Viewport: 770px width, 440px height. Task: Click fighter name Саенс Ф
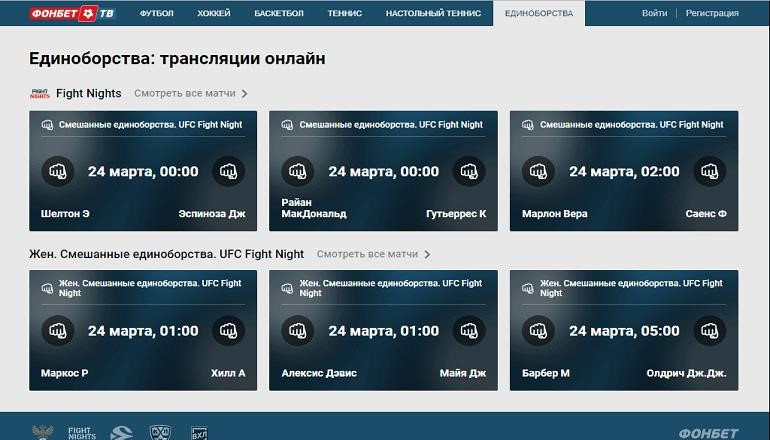tap(706, 214)
